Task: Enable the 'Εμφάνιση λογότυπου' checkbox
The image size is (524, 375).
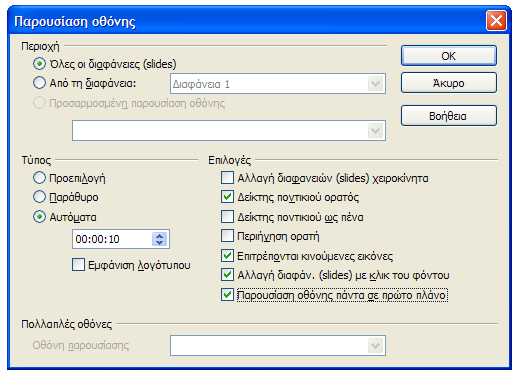Action: pos(79,265)
